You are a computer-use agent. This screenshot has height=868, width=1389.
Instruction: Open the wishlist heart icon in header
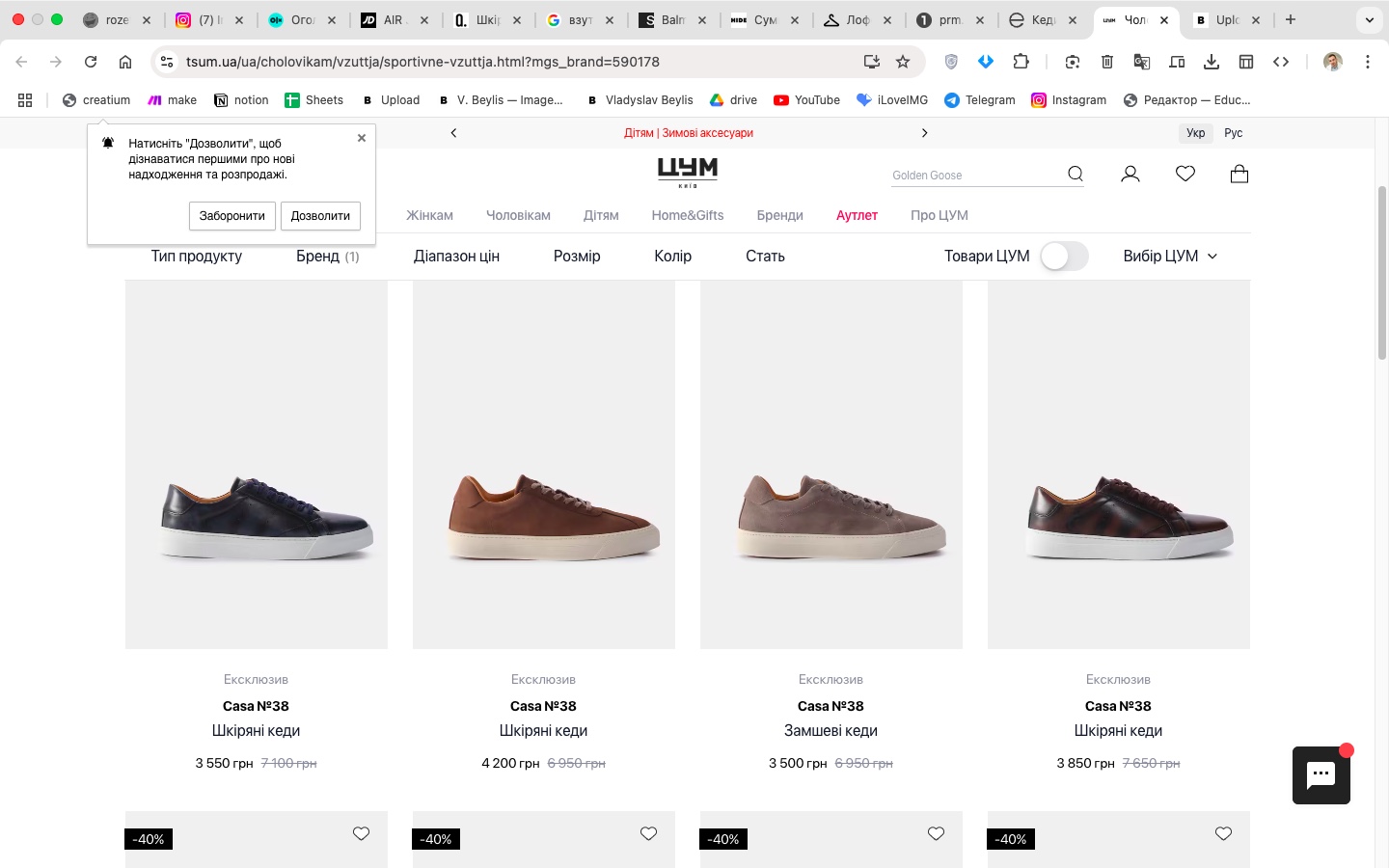pos(1185,174)
